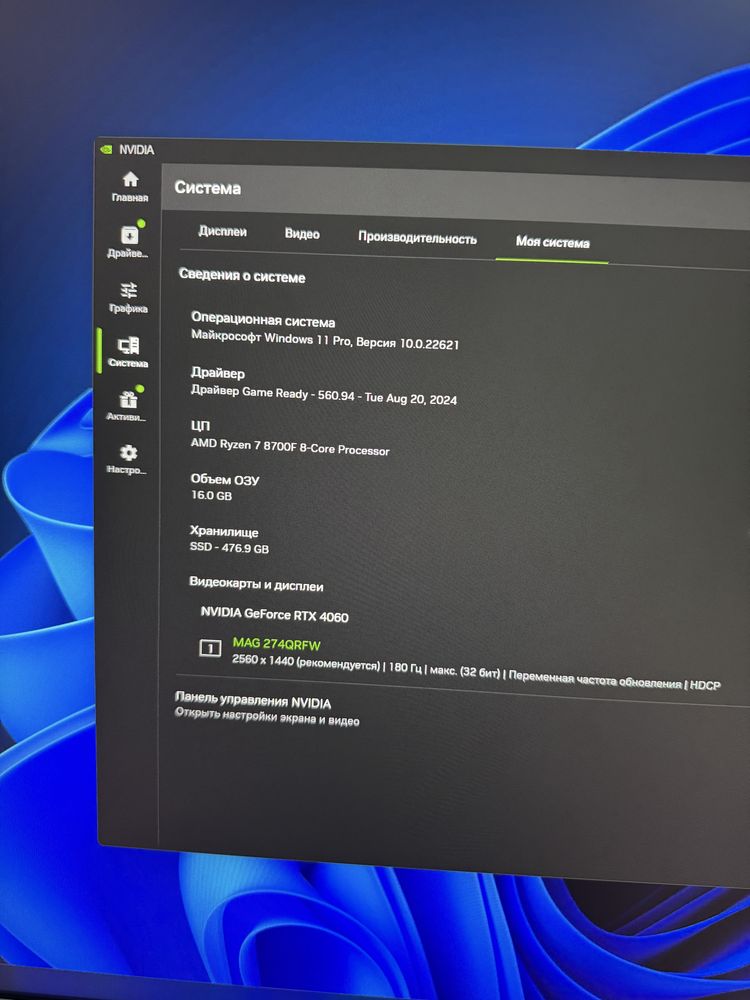Click the Система page title
The image size is (750, 1000).
pyautogui.click(x=207, y=188)
